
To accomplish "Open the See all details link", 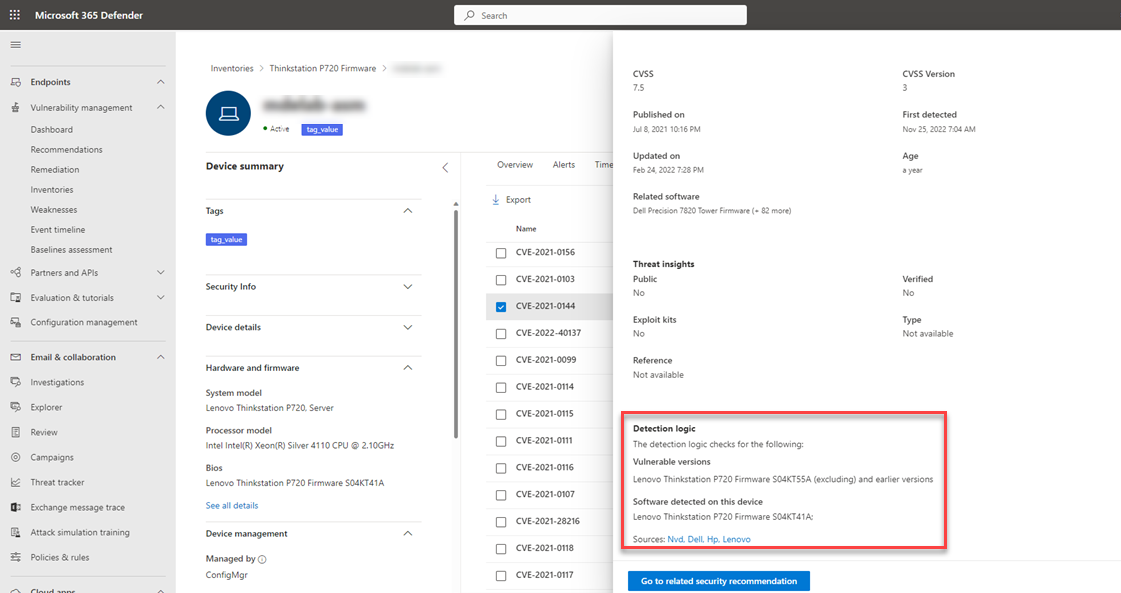I will 232,506.
